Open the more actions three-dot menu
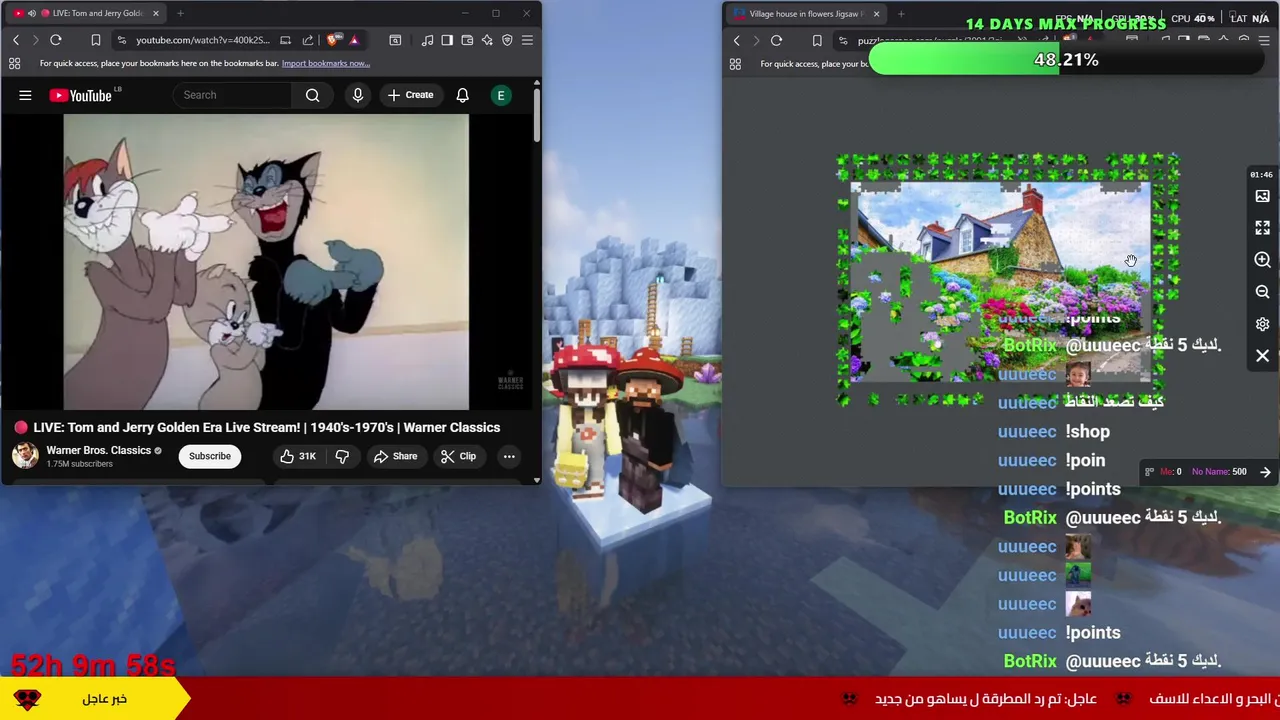 coord(509,456)
